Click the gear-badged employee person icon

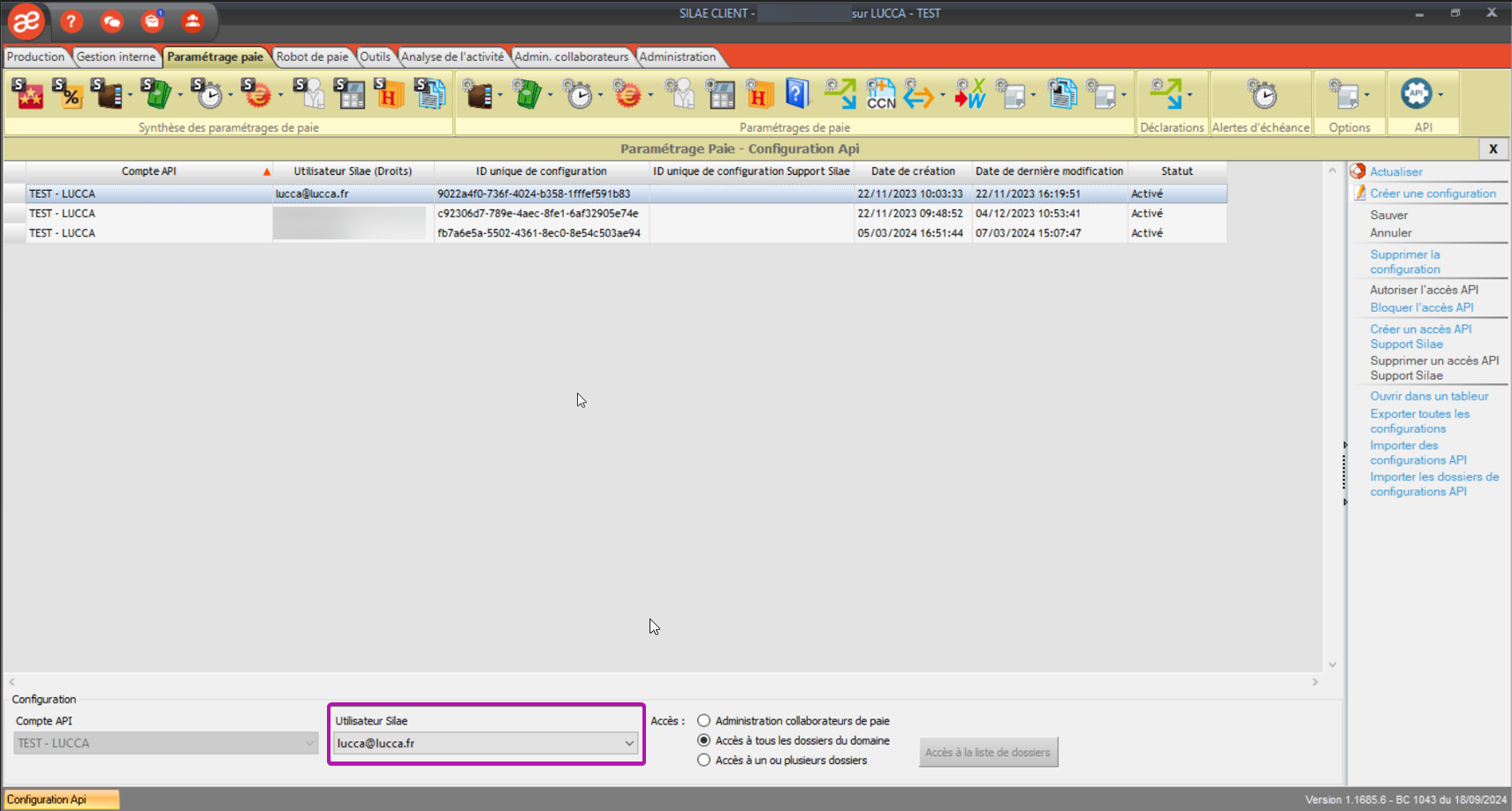click(680, 94)
